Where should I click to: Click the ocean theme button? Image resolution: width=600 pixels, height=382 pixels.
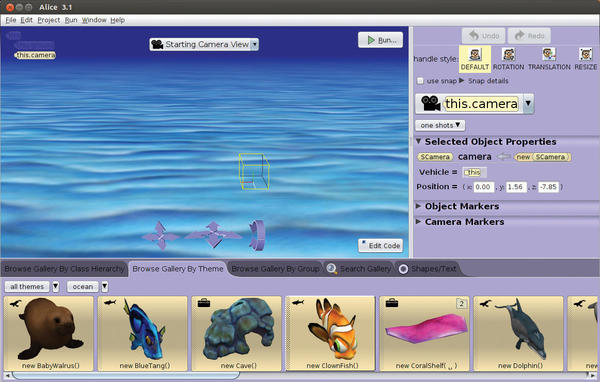point(83,286)
